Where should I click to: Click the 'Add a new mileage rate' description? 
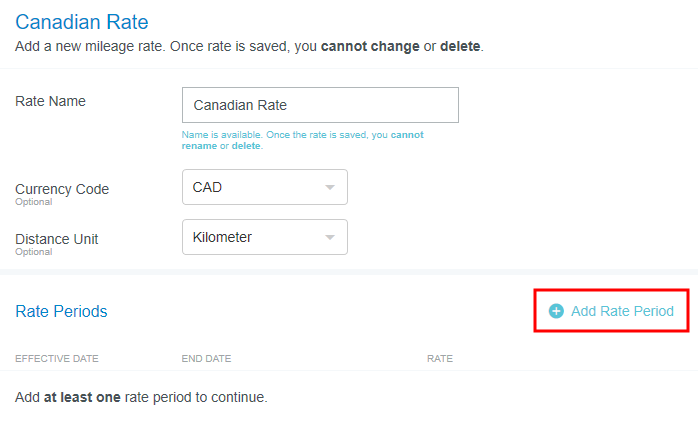[x=249, y=47]
